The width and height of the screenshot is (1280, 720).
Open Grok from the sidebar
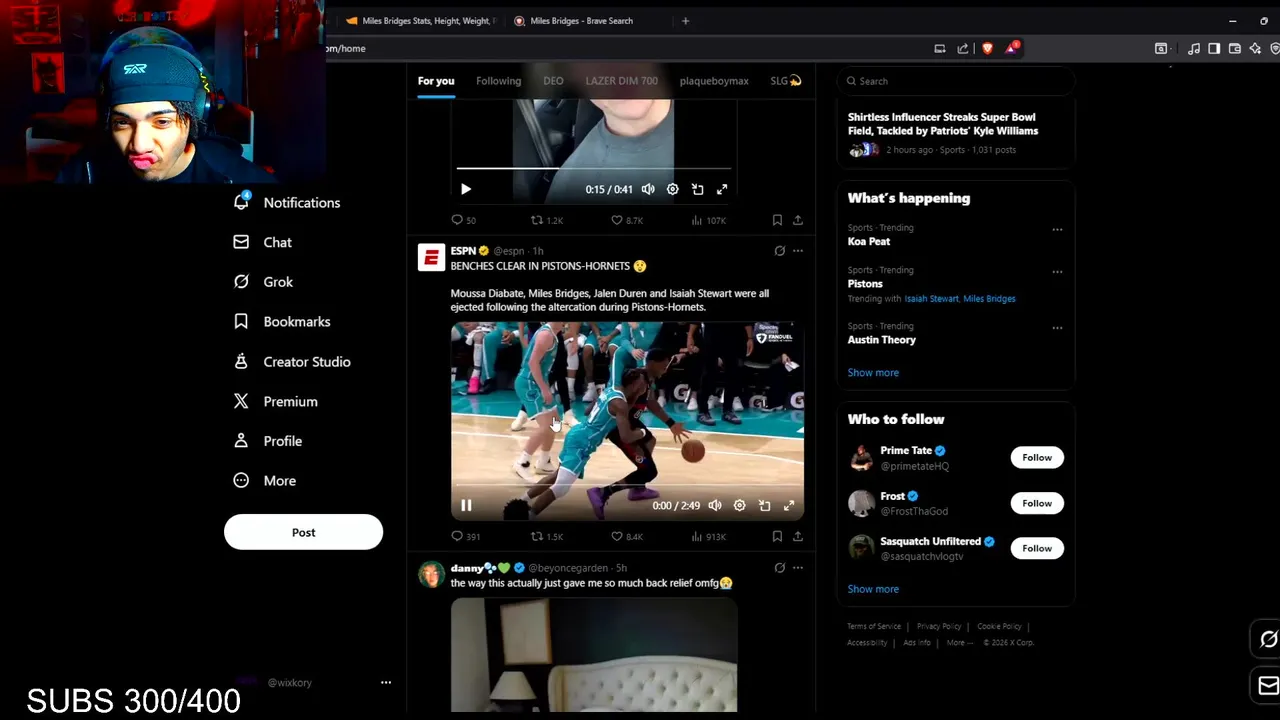tap(263, 282)
